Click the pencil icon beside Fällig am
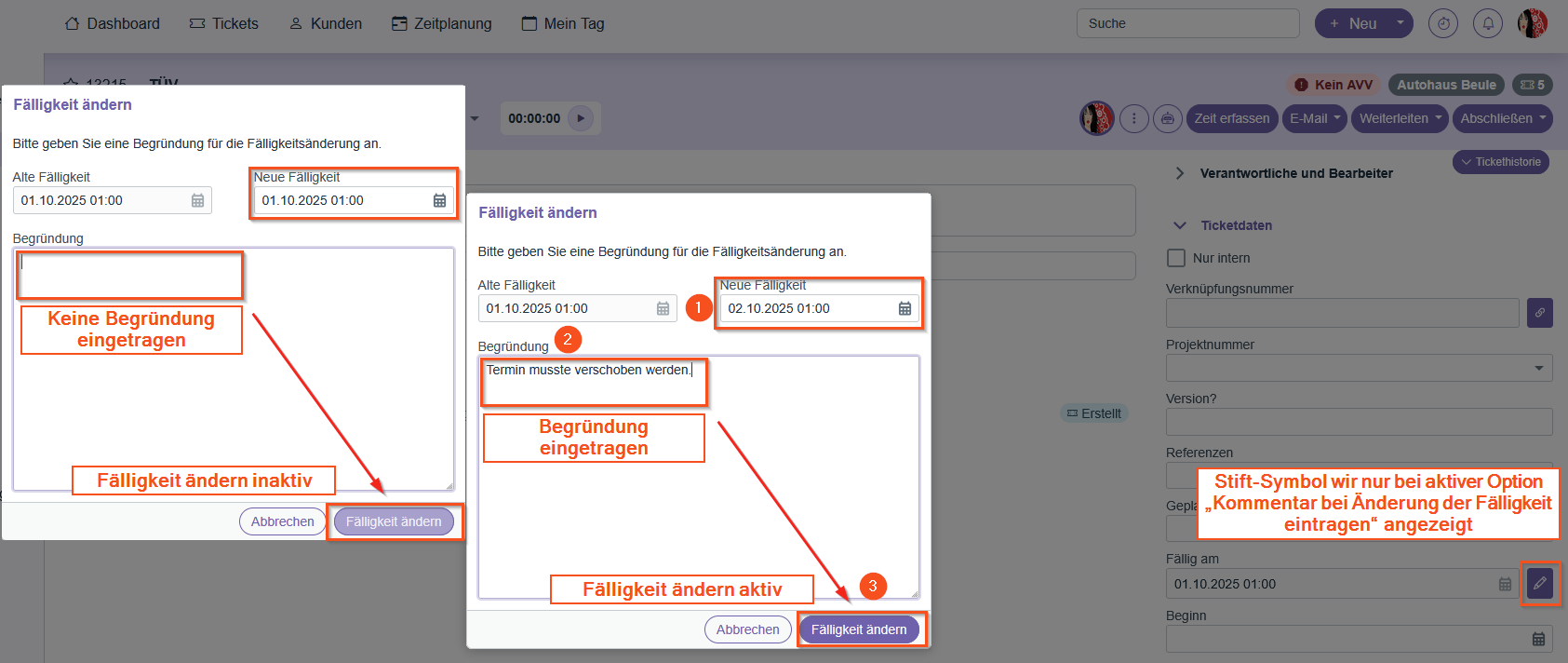Screen dimensions: 1568x663 (x=1540, y=584)
